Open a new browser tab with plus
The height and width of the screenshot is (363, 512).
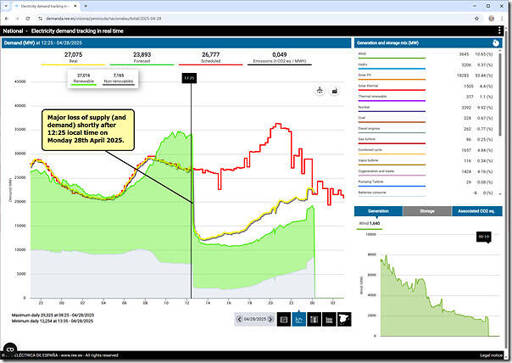point(86,6)
